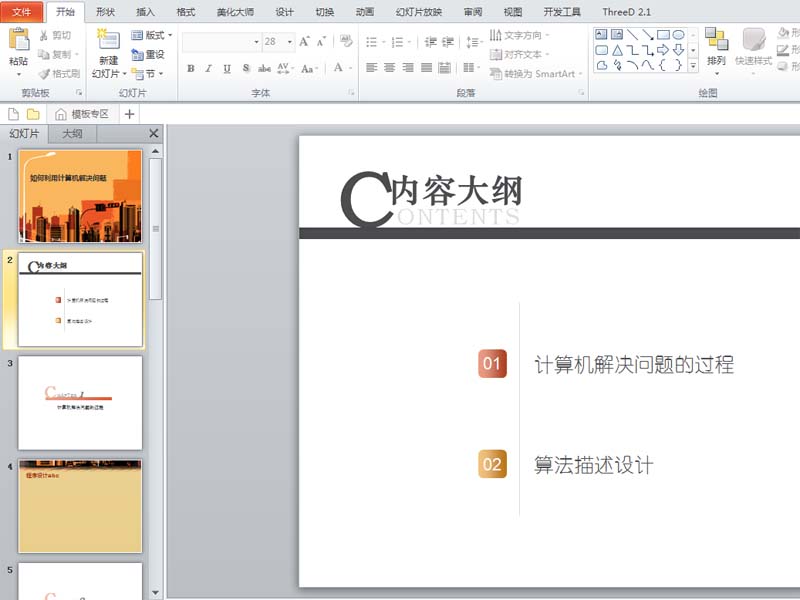Click Convert to SmartArt button
The height and width of the screenshot is (600, 800).
pyautogui.click(x=536, y=74)
